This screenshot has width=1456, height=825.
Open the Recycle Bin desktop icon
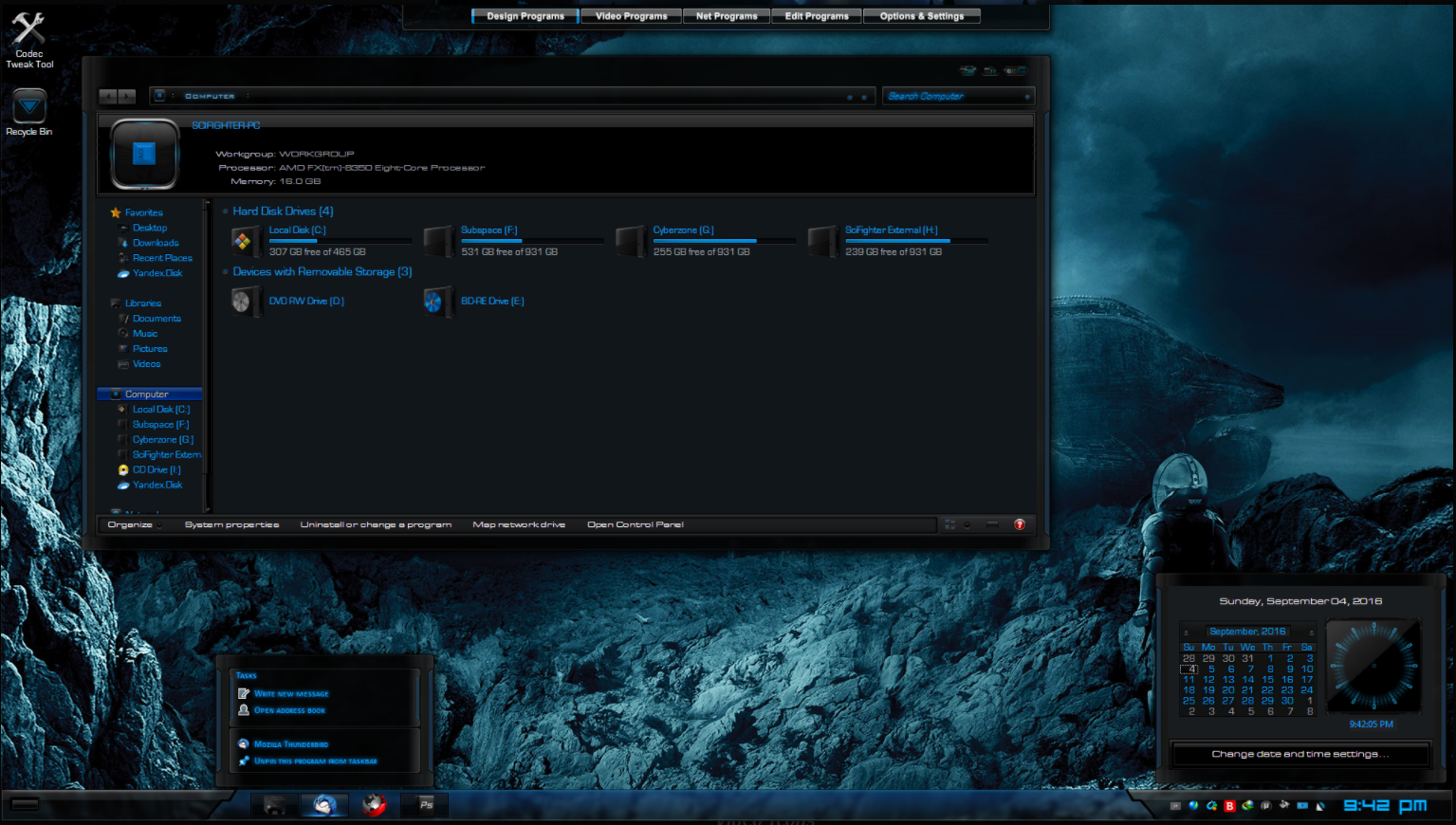(28, 107)
